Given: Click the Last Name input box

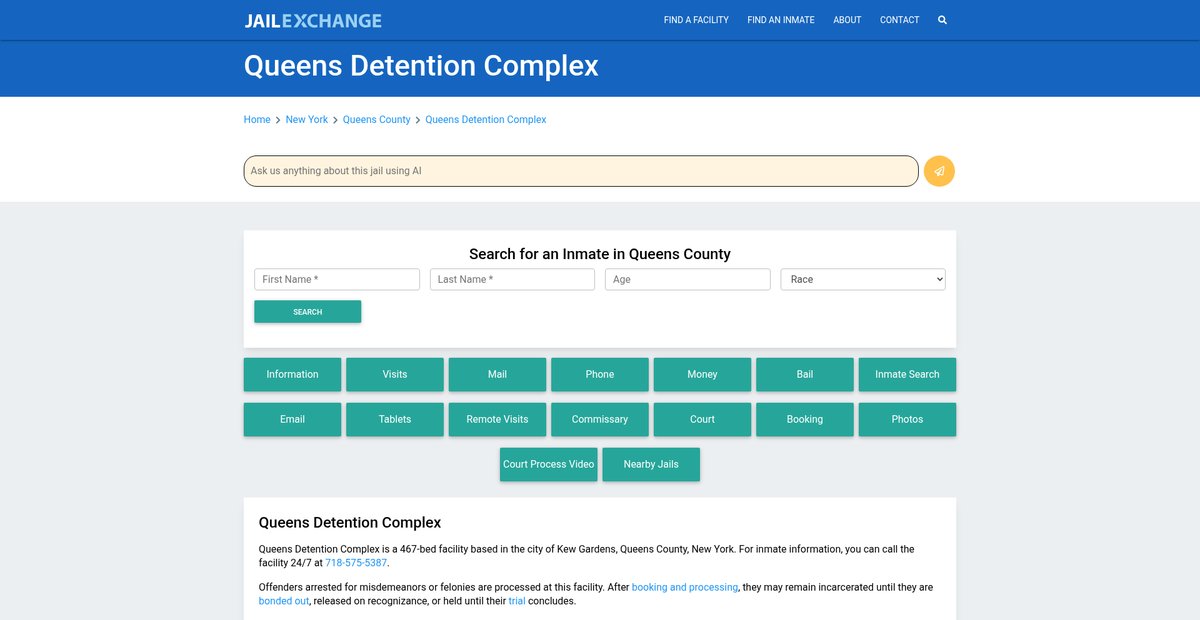Looking at the screenshot, I should click(512, 280).
